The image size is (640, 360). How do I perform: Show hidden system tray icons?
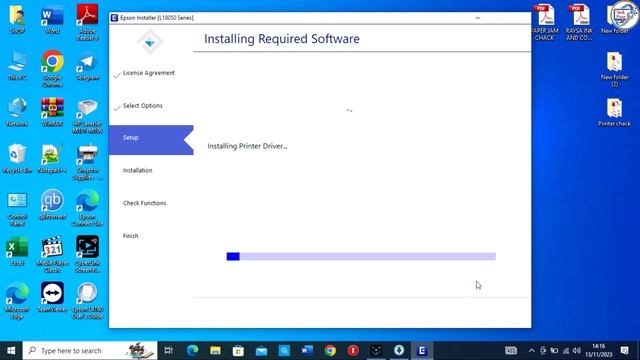(531, 351)
